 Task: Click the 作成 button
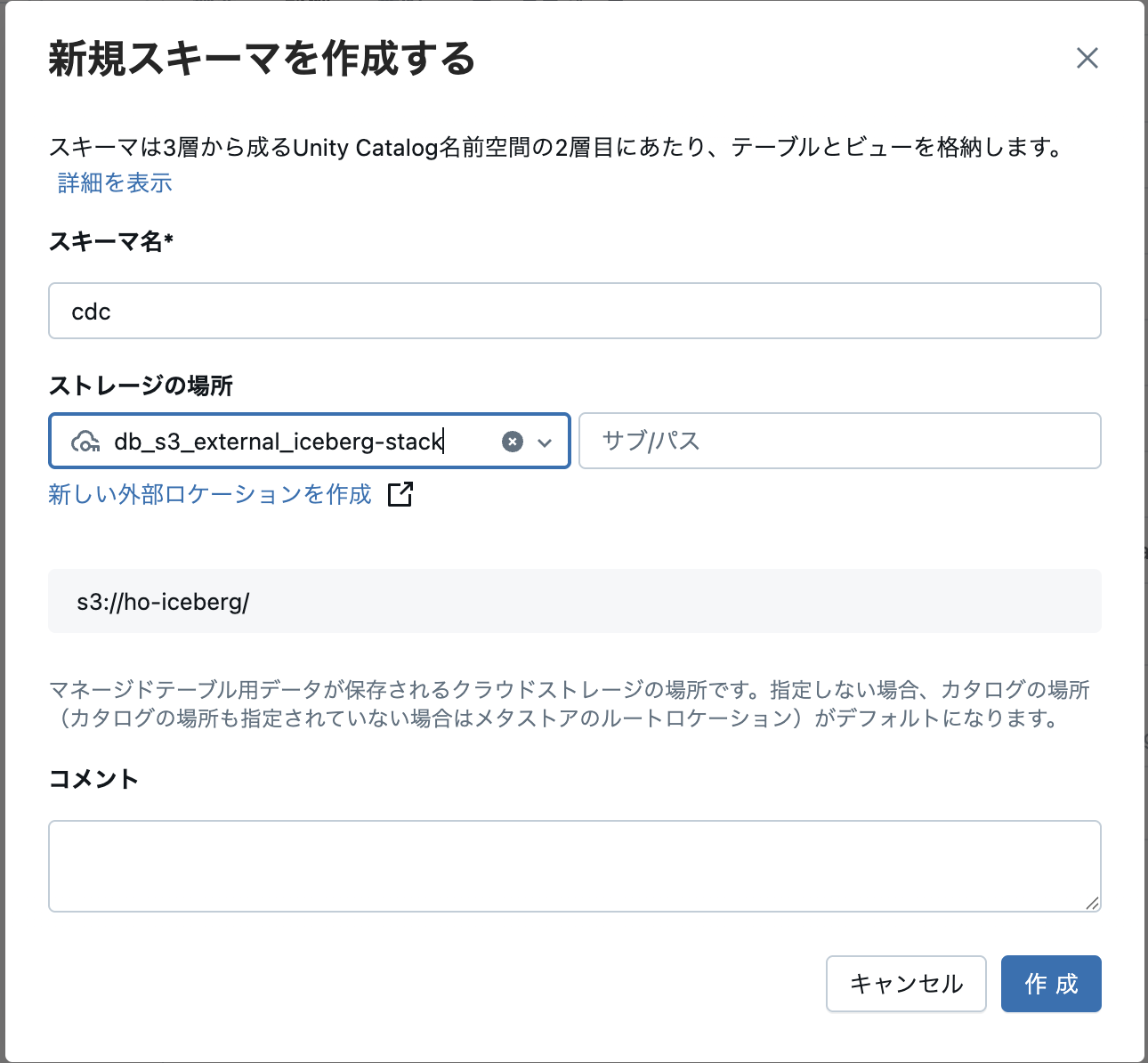point(1051,984)
